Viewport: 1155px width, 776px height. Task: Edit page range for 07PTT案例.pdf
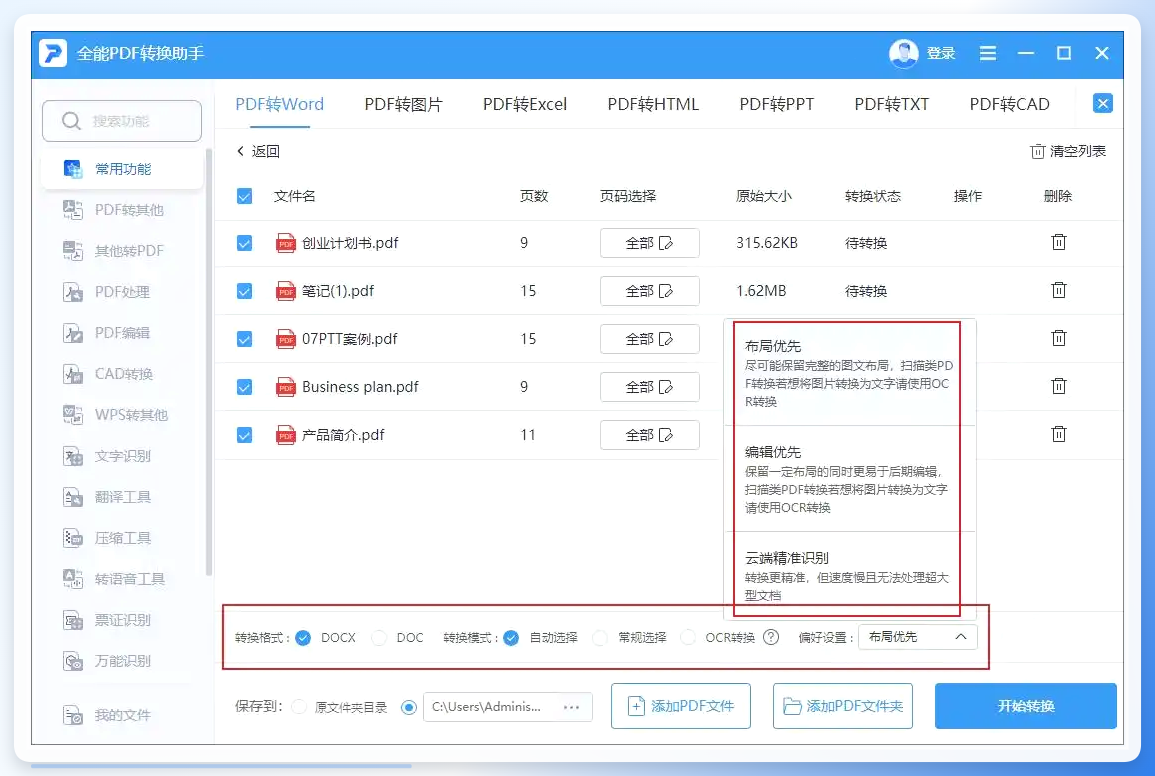tap(650, 339)
